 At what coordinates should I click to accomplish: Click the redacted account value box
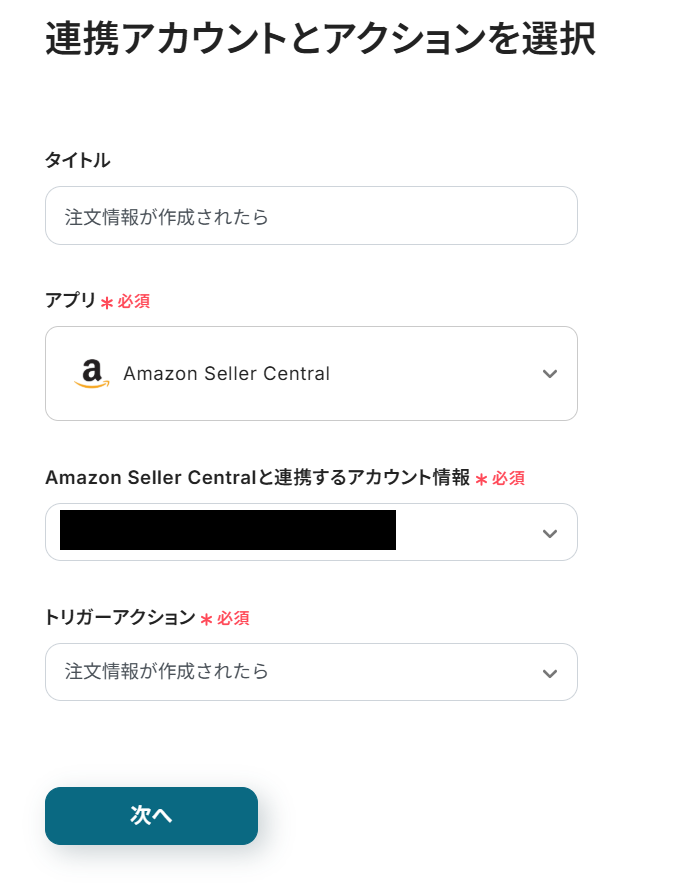click(x=228, y=530)
